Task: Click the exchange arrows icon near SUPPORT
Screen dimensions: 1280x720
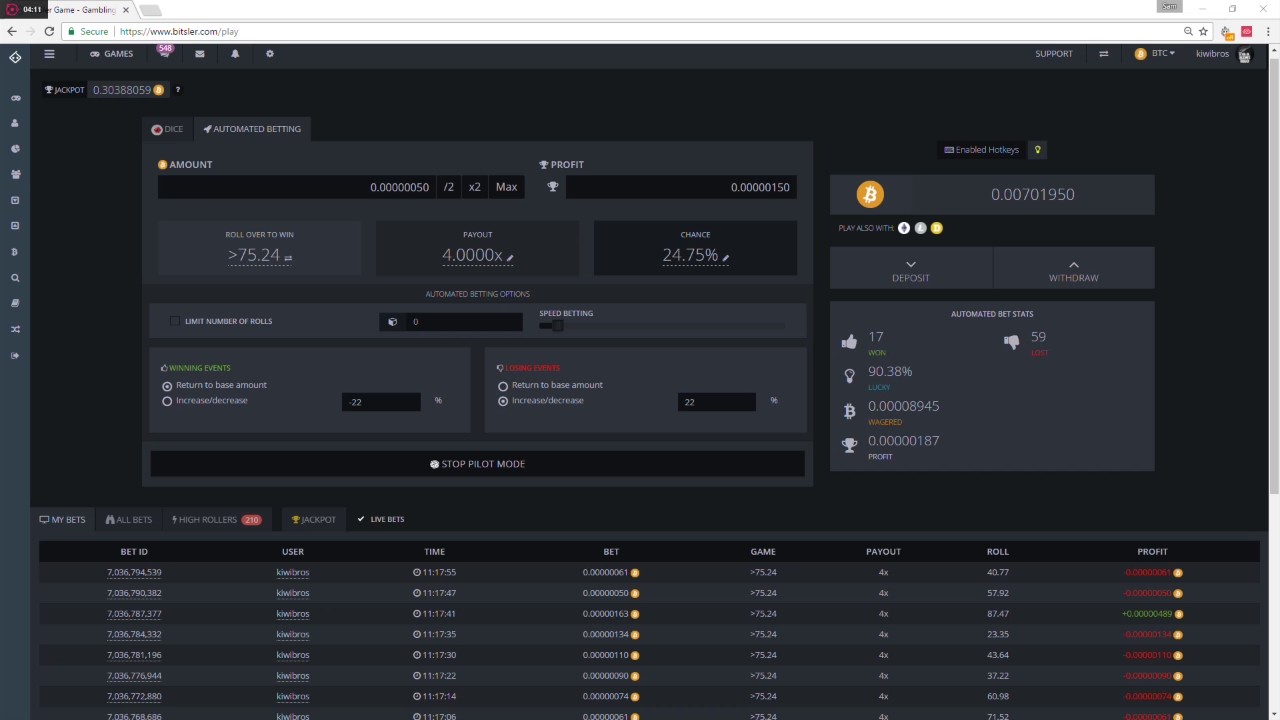Action: 1104,54
